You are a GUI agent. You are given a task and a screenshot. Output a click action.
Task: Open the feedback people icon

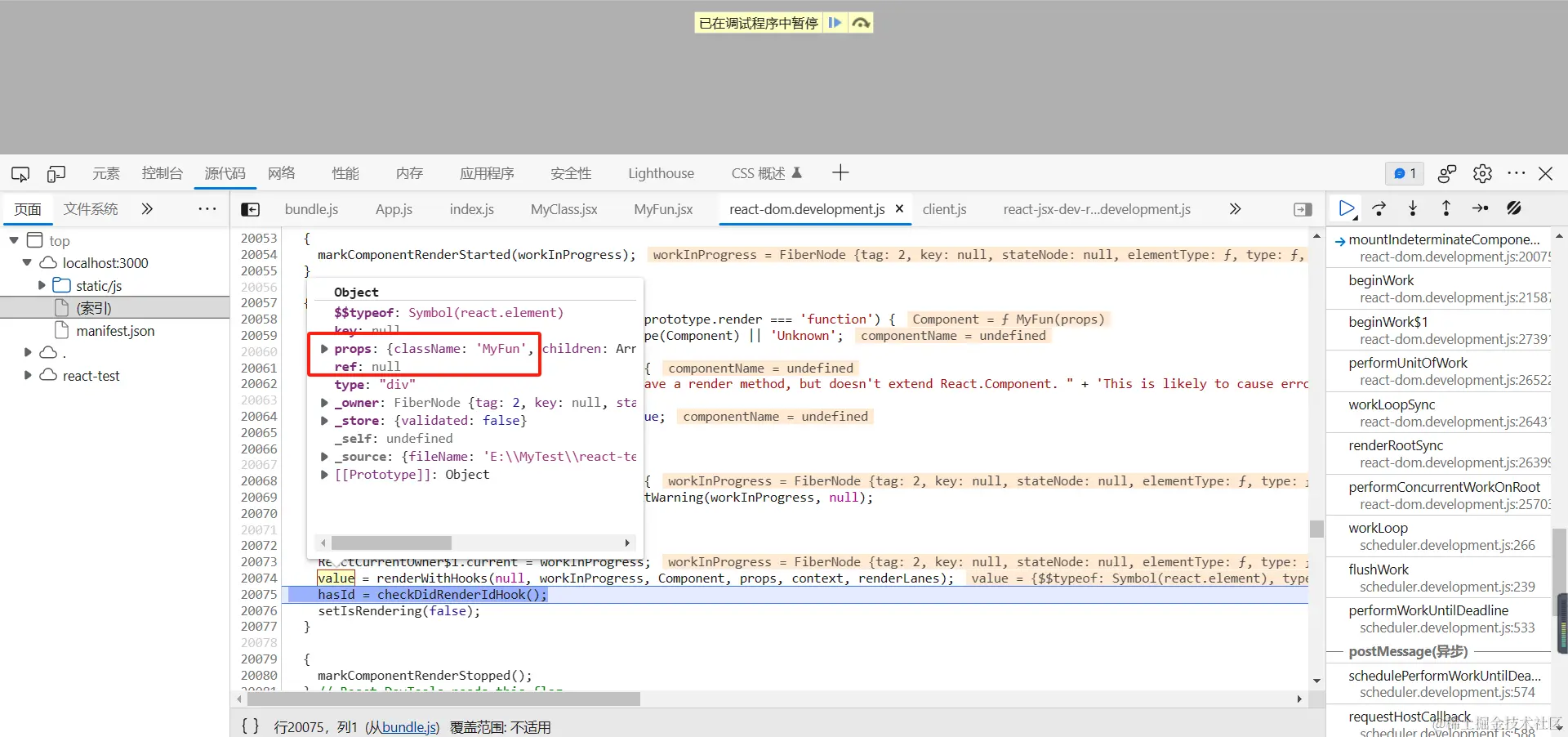tap(1447, 173)
